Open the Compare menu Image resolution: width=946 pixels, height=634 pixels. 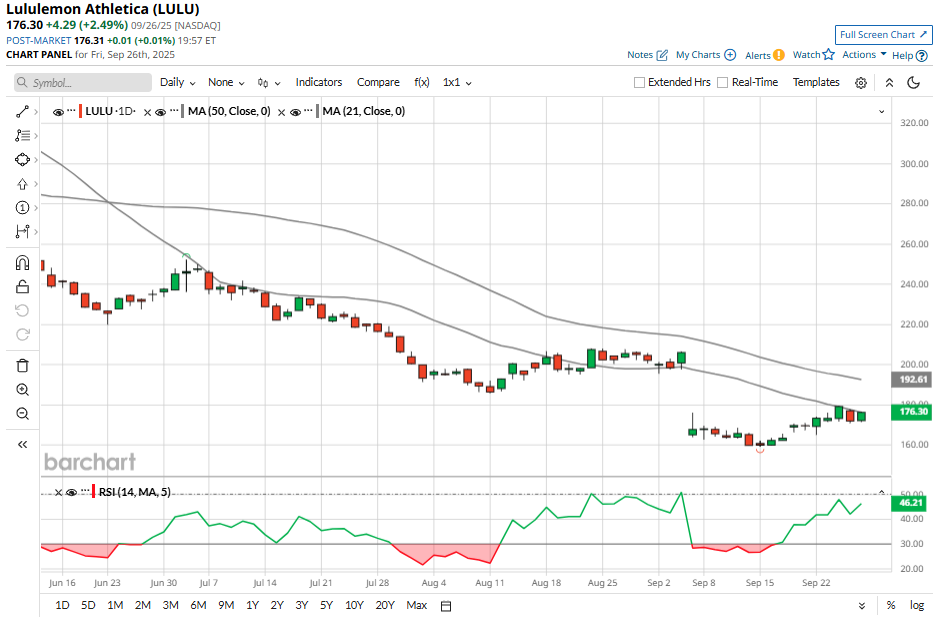point(378,82)
